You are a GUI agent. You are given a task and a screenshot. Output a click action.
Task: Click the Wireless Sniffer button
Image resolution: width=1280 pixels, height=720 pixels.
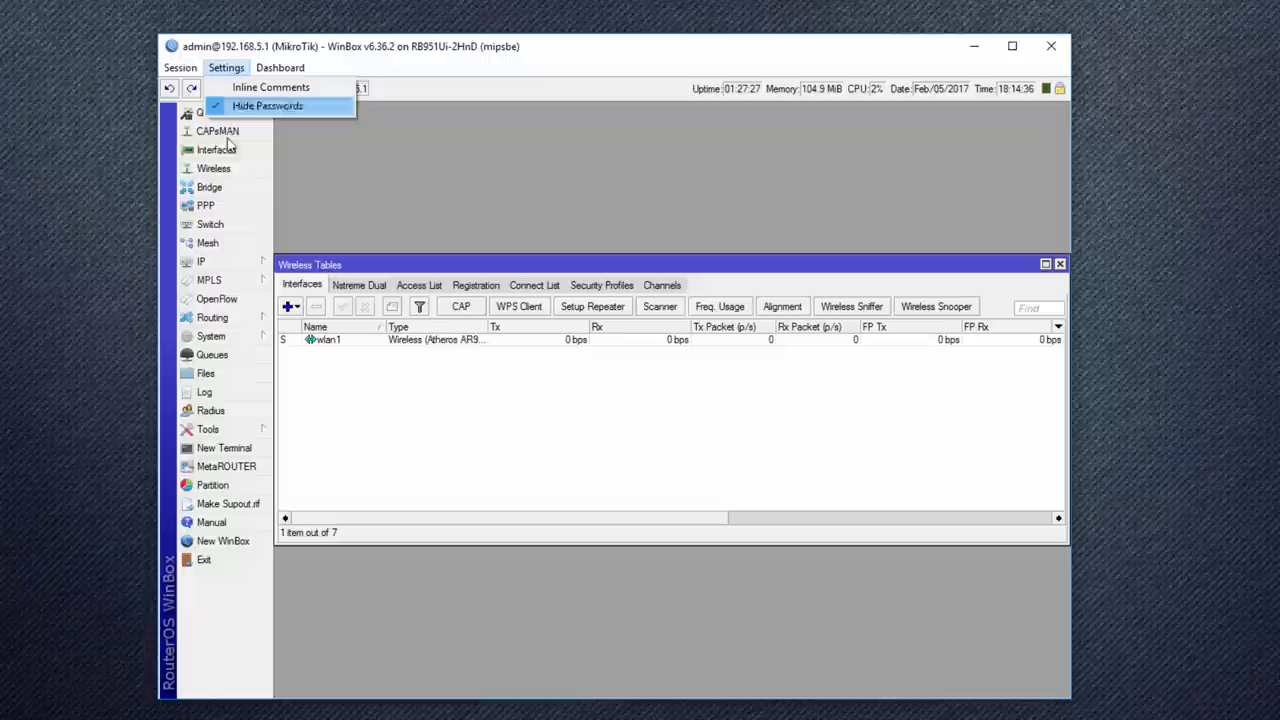pyautogui.click(x=852, y=307)
